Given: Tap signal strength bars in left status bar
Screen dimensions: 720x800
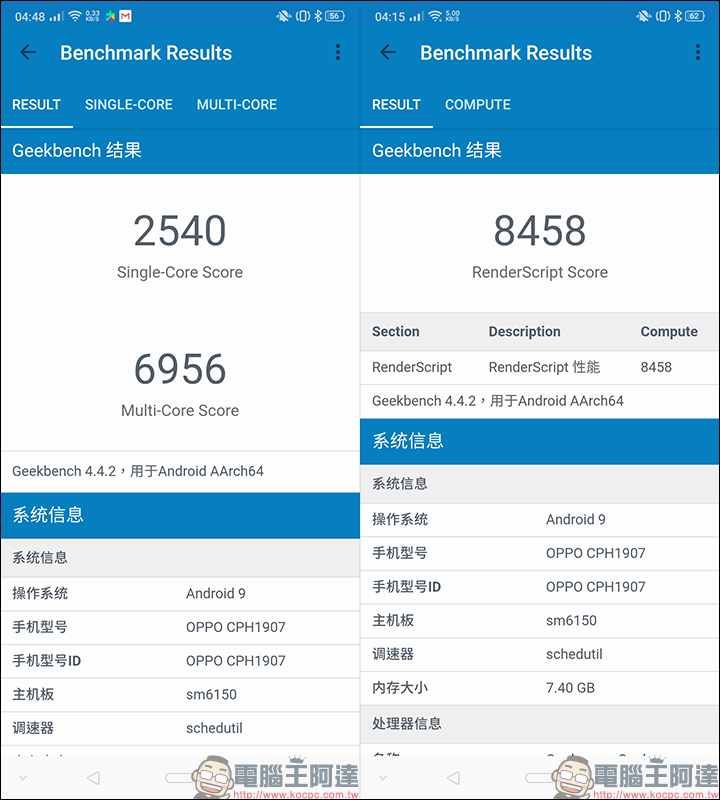Looking at the screenshot, I should click(57, 17).
